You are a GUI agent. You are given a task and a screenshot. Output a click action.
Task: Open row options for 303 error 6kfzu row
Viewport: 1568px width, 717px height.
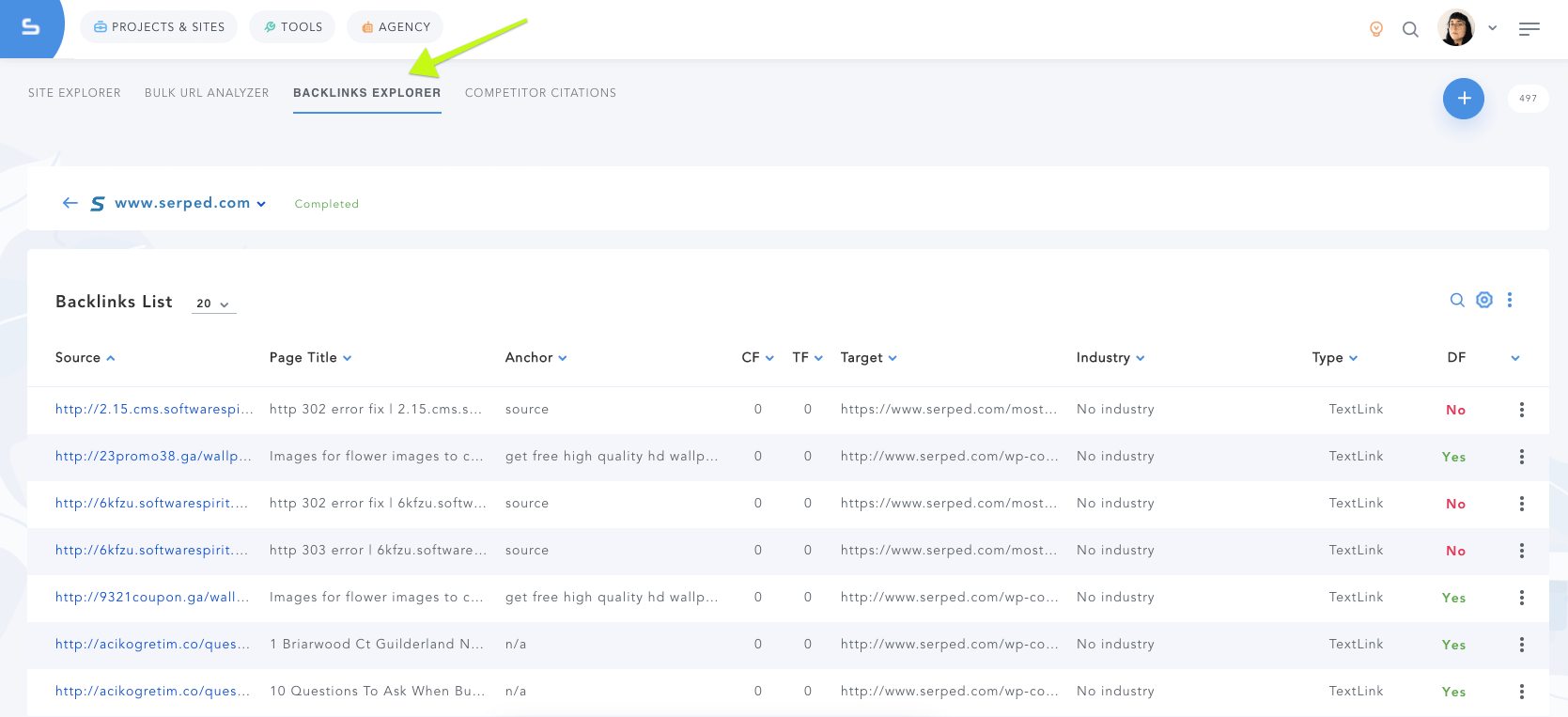point(1522,551)
